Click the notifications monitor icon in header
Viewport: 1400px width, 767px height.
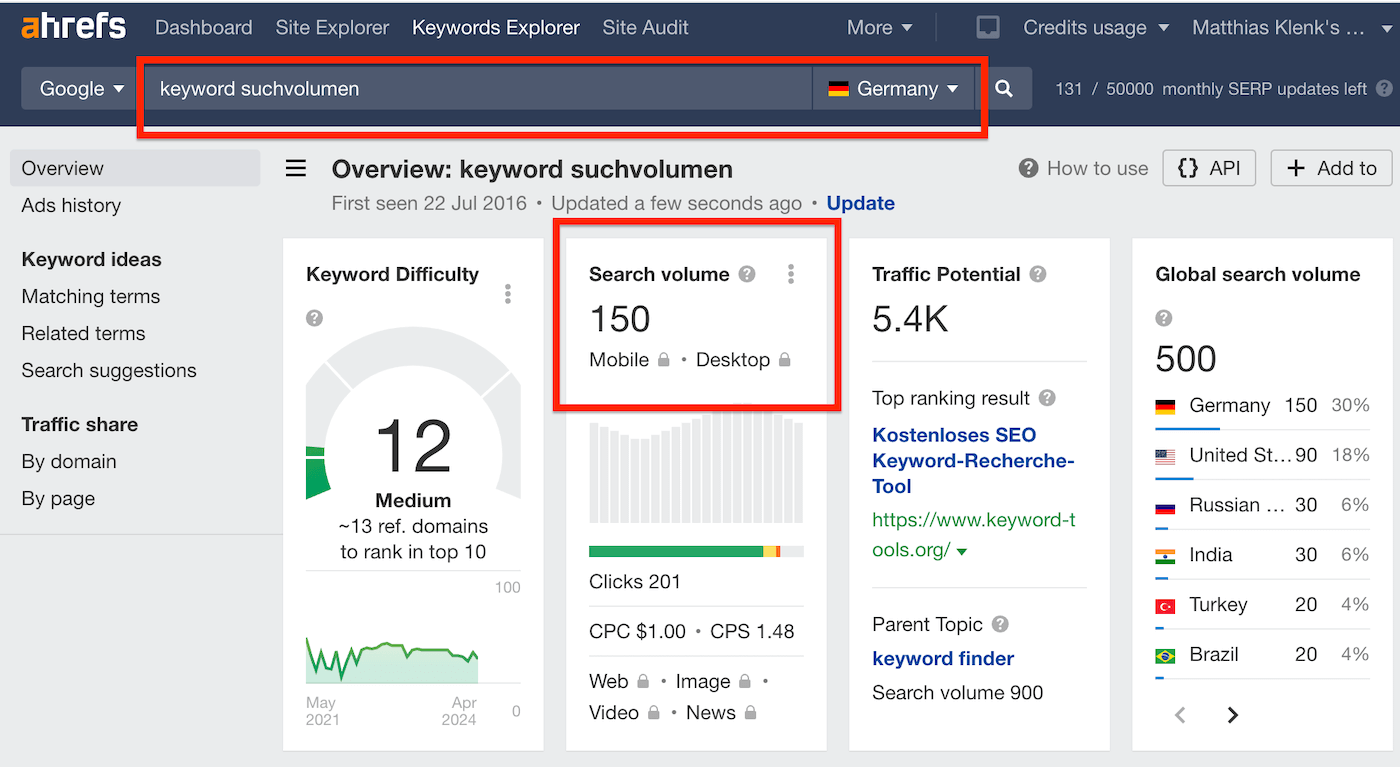[988, 28]
